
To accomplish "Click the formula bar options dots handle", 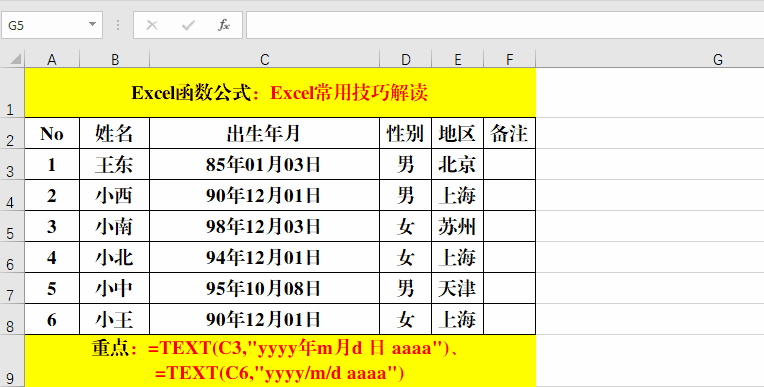I will coord(118,25).
